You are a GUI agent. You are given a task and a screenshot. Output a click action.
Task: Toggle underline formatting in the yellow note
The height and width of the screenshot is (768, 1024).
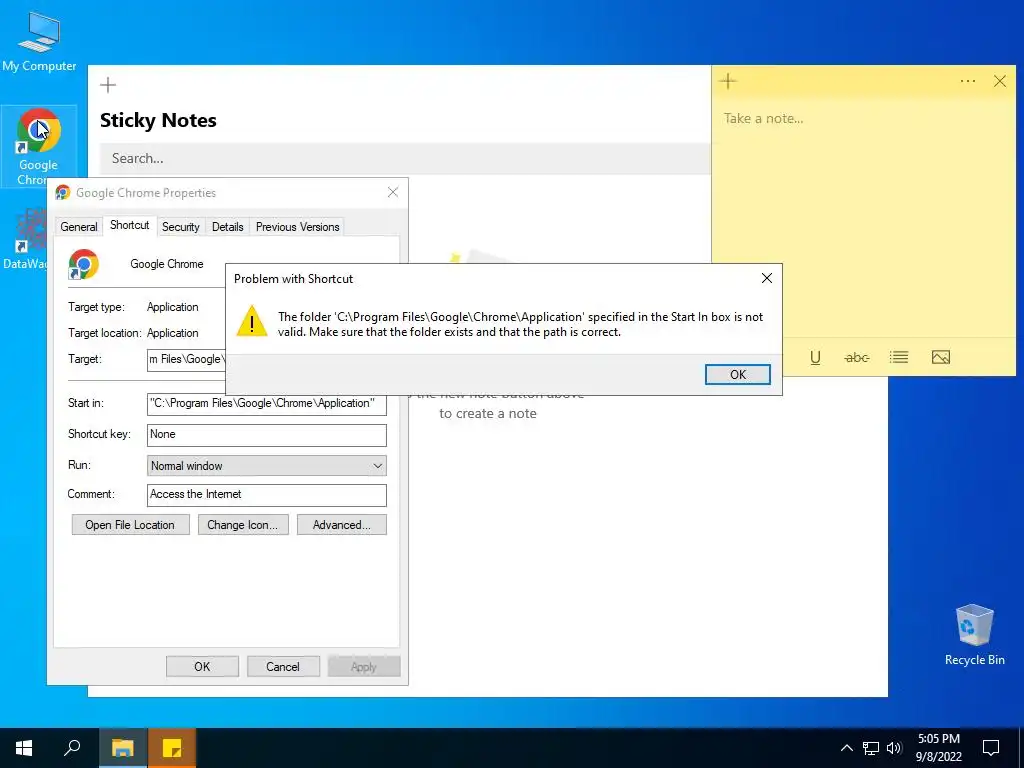[815, 357]
